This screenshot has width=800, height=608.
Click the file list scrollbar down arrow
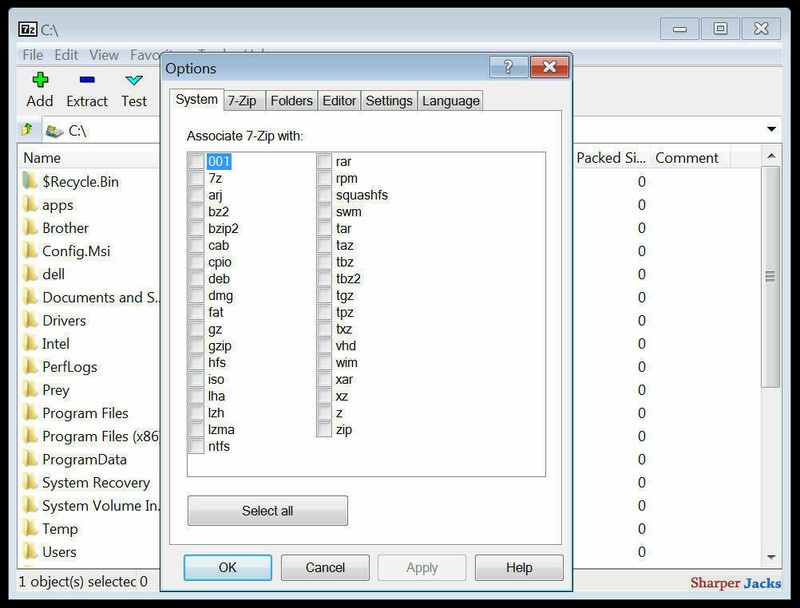[x=771, y=557]
